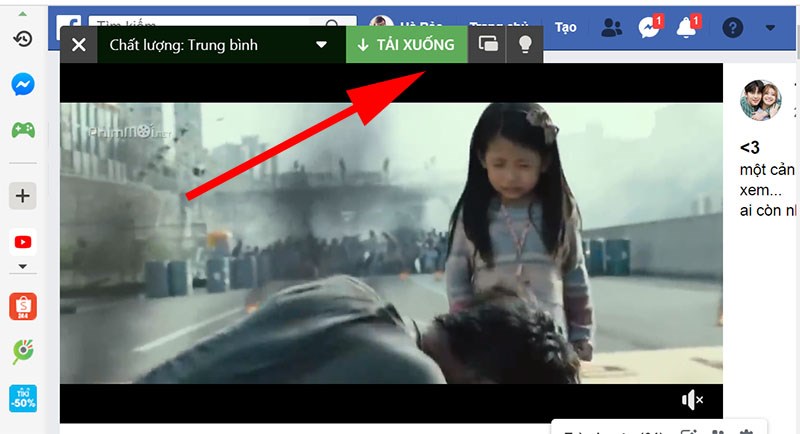Expand the Facebook account dropdown arrow
Screen dimensions: 800x434
coord(770,28)
